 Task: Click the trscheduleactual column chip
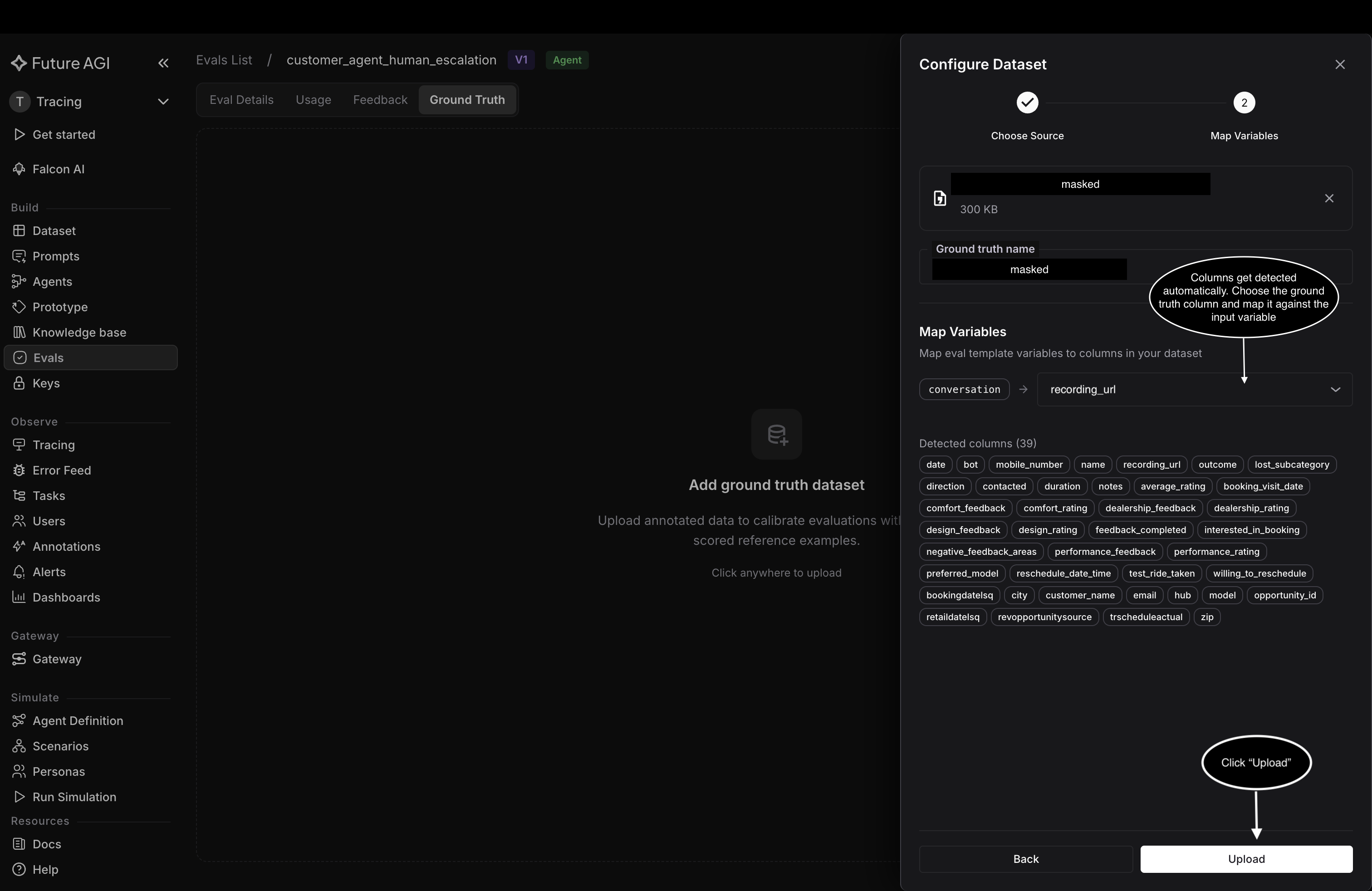pyautogui.click(x=1146, y=617)
